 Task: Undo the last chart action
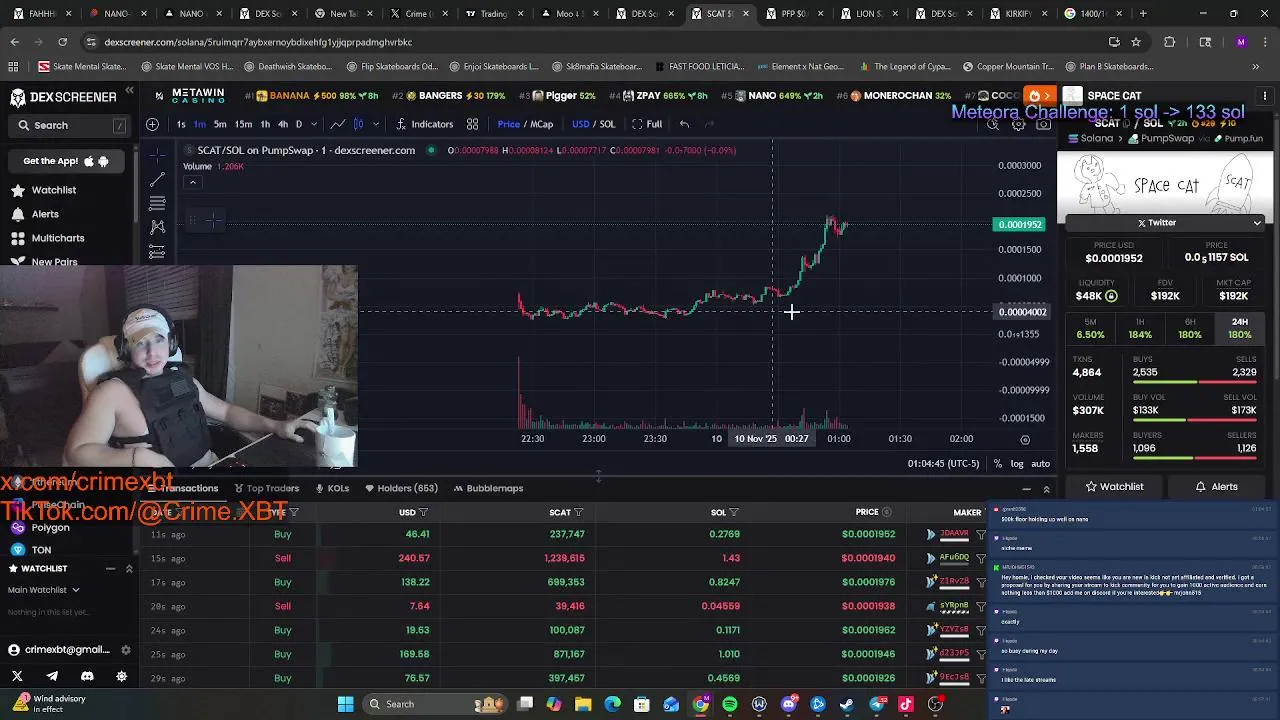point(684,124)
